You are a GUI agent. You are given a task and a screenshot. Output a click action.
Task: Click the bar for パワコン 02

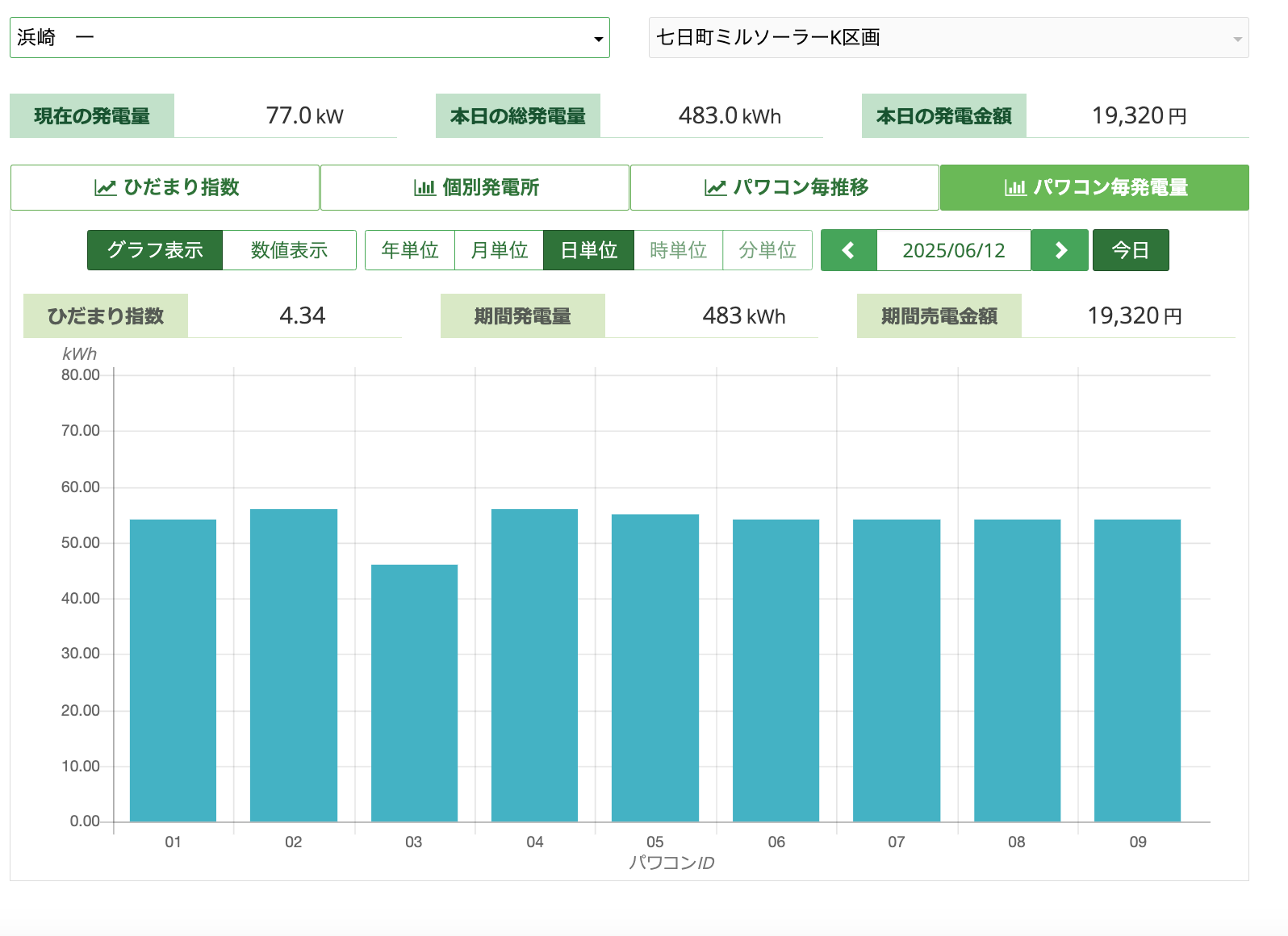coord(294,666)
